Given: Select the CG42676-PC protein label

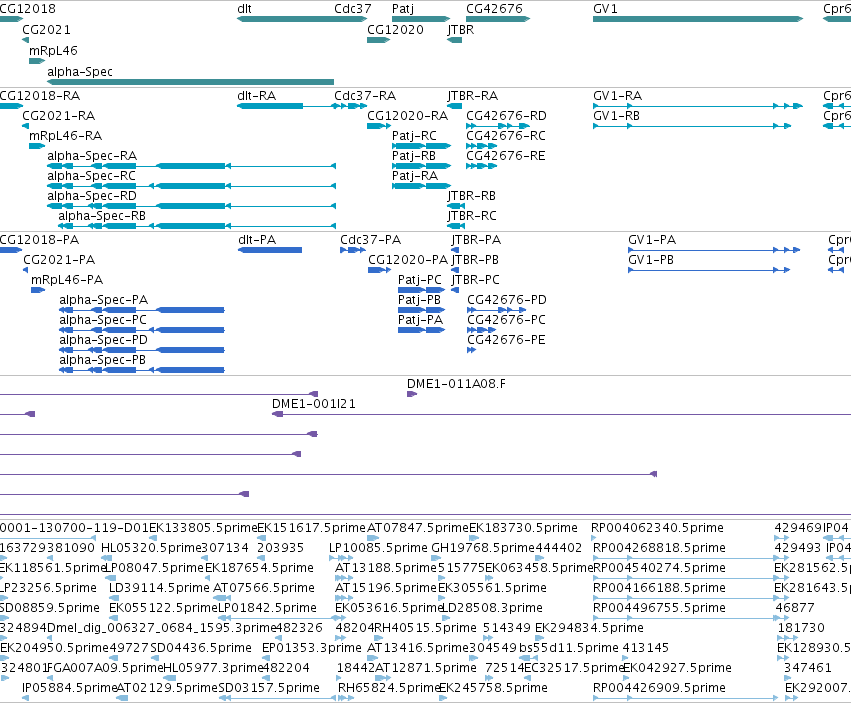Looking at the screenshot, I should [x=506, y=320].
